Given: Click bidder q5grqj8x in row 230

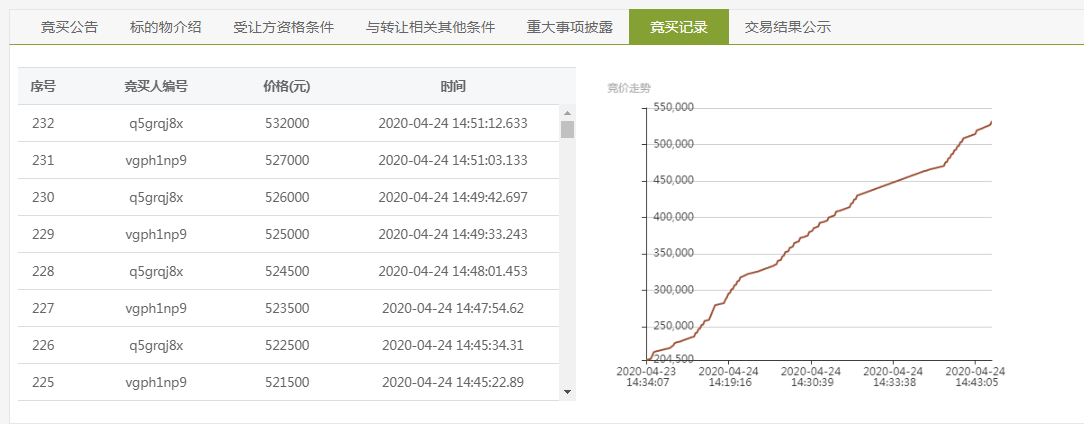Looking at the screenshot, I should [156, 198].
